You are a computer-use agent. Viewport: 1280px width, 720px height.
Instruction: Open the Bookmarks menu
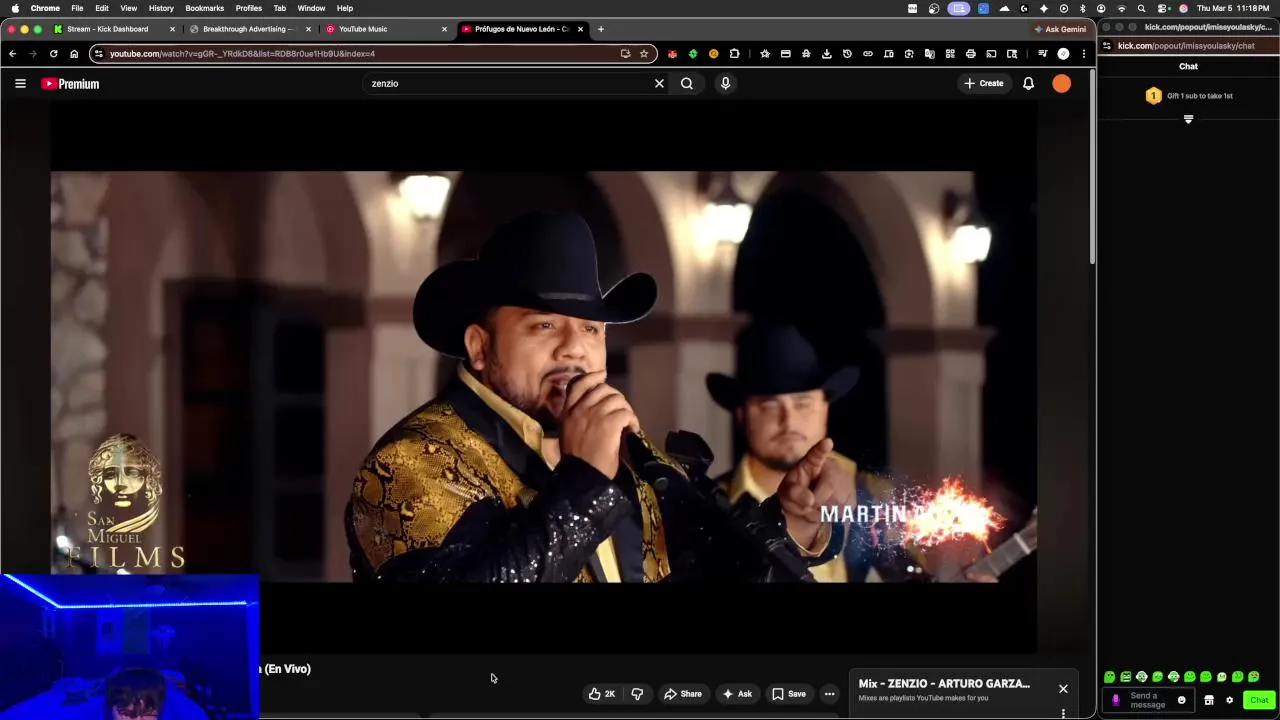coord(204,8)
